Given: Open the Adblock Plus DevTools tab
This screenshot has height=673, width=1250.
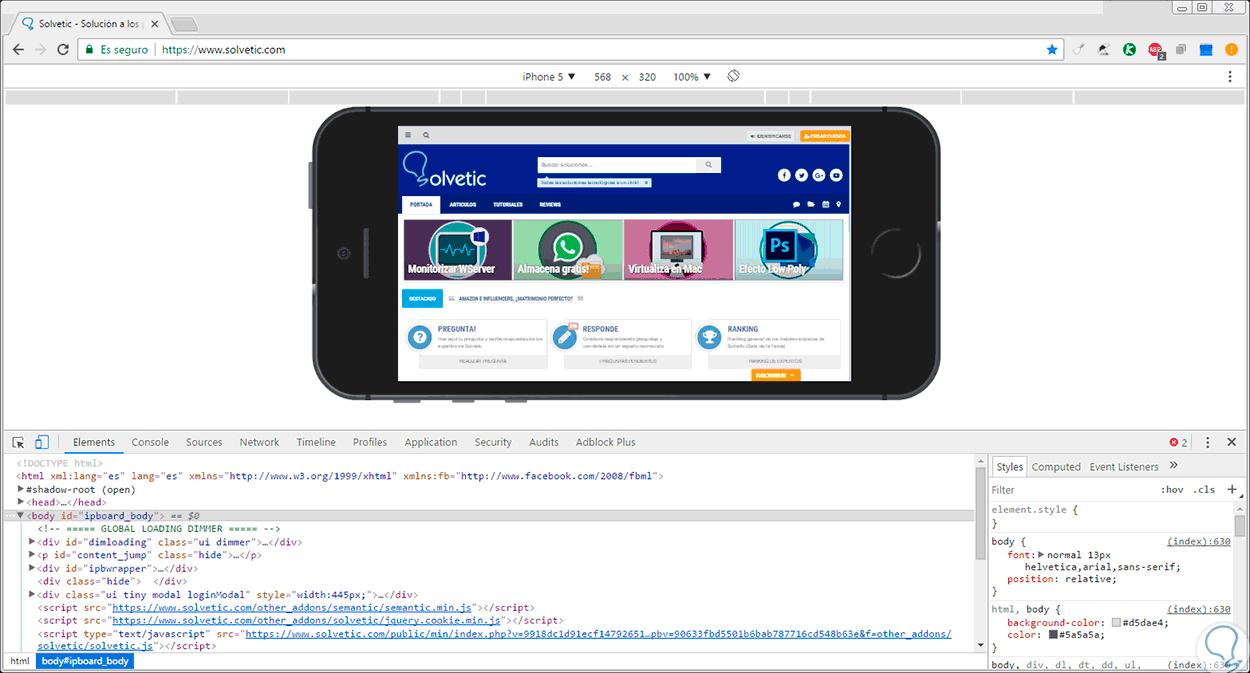Looking at the screenshot, I should (x=605, y=442).
